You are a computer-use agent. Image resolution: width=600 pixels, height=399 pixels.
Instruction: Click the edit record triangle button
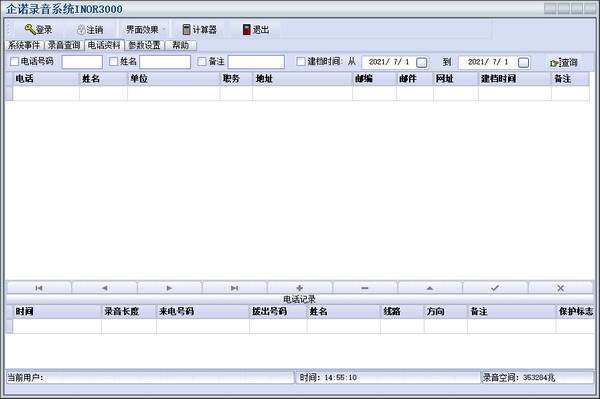point(430,288)
